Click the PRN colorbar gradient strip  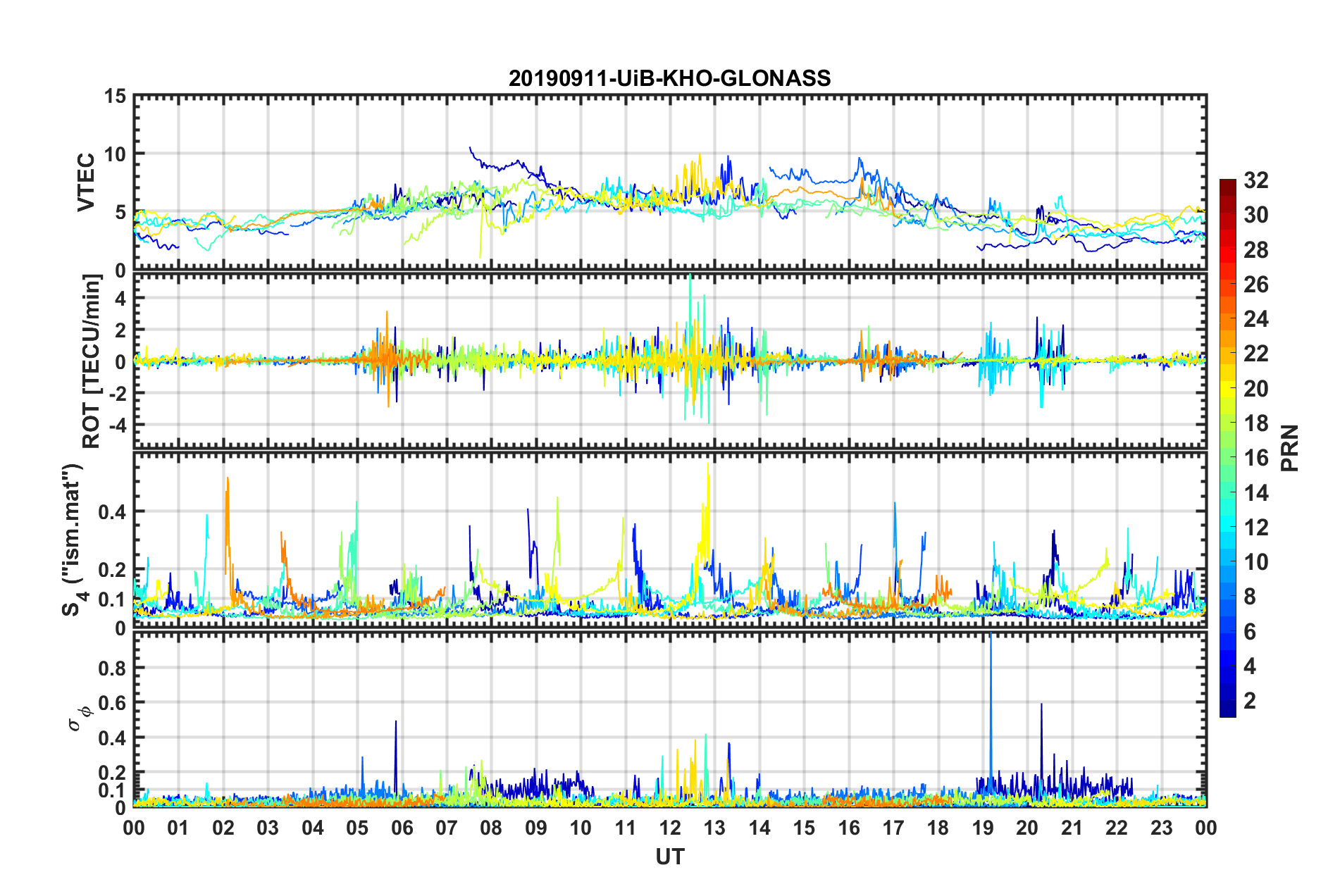(x=1227, y=448)
